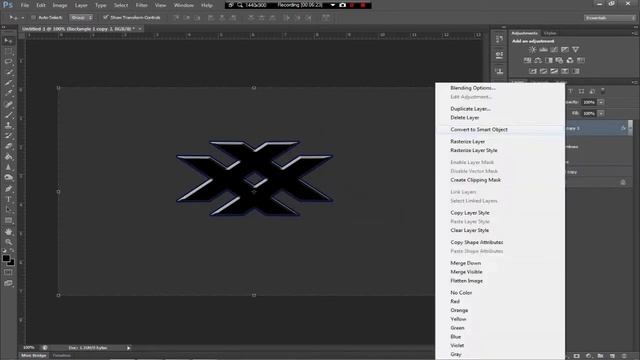The height and width of the screenshot is (360, 640).
Task: Close the Untitled-1 document tab
Action: click(140, 29)
